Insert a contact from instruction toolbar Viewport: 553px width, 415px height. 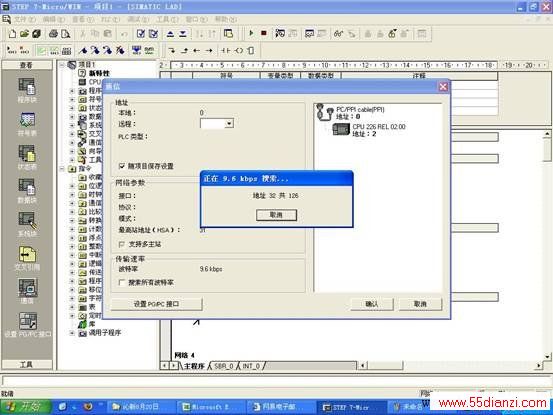tap(225, 51)
